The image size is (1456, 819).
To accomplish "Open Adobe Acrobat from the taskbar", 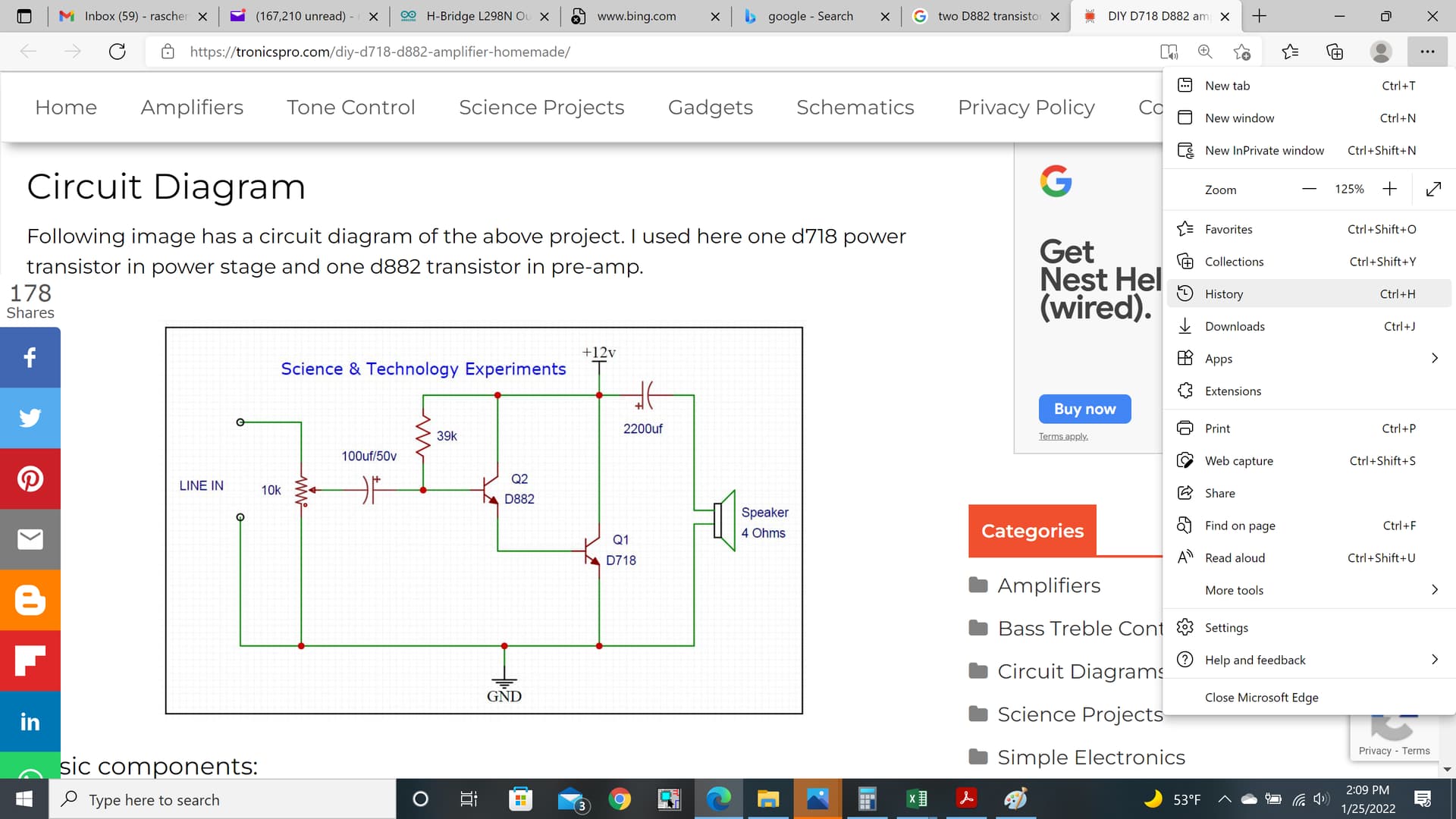I will point(966,799).
